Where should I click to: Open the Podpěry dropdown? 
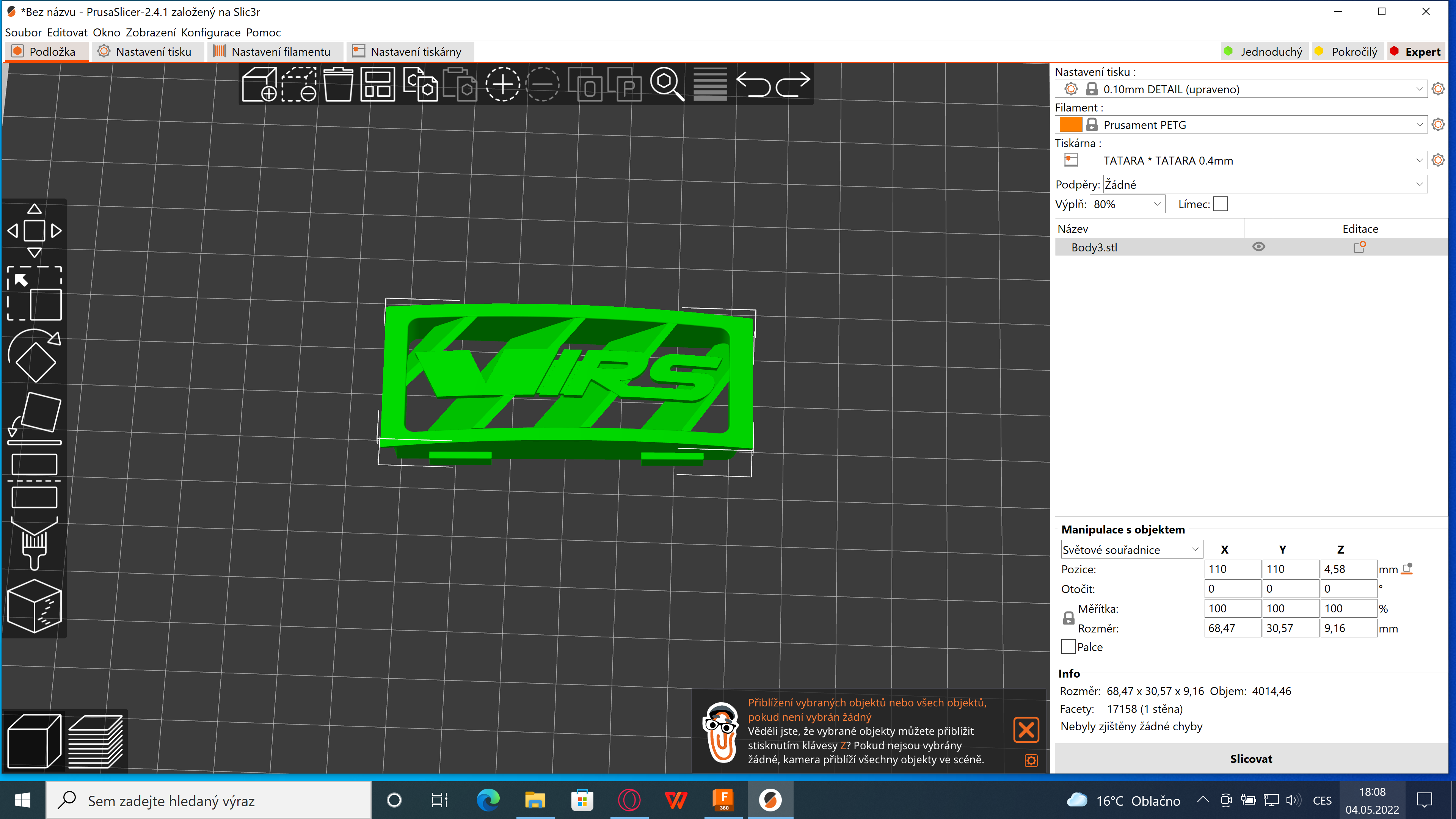[x=1265, y=184]
